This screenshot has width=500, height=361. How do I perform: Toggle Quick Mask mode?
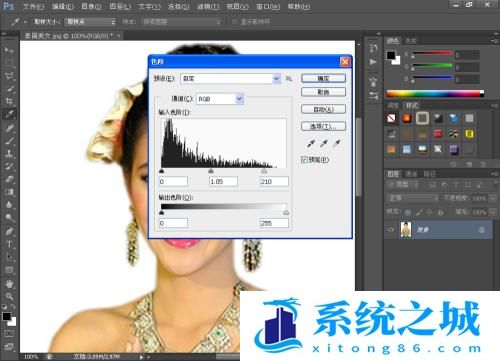[9, 333]
